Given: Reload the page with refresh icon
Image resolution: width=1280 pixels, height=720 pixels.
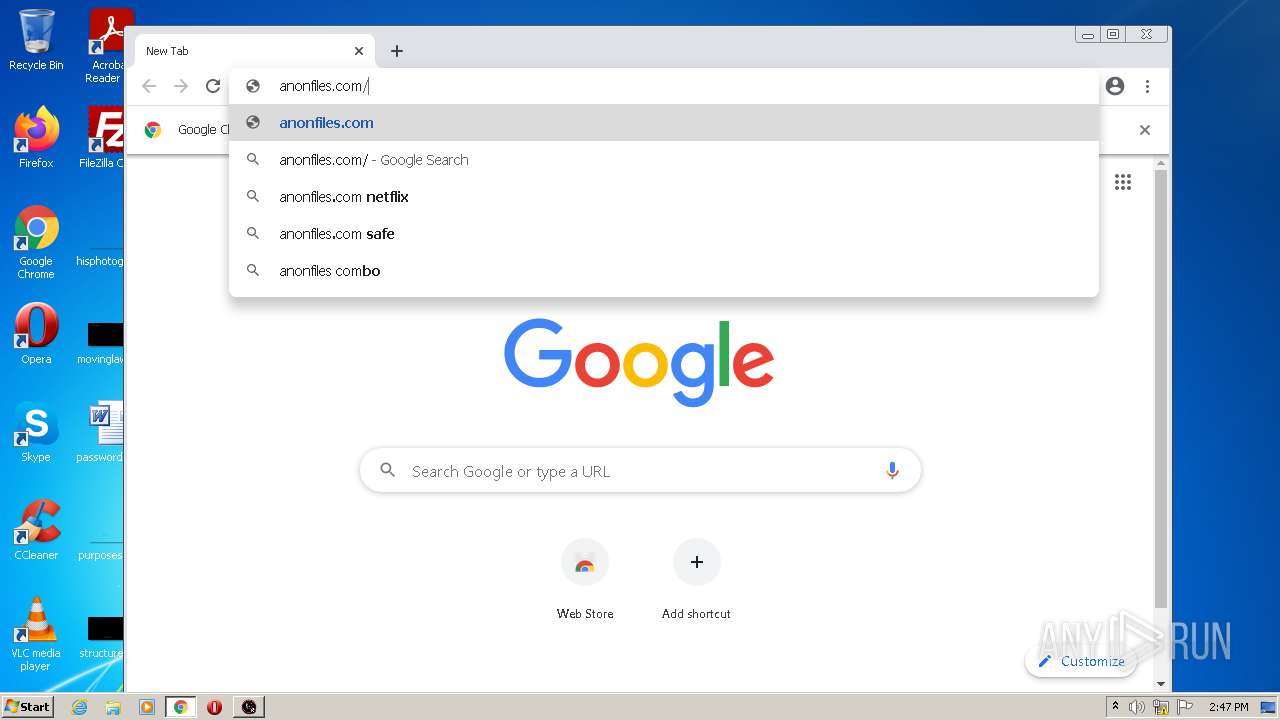Looking at the screenshot, I should click(213, 86).
